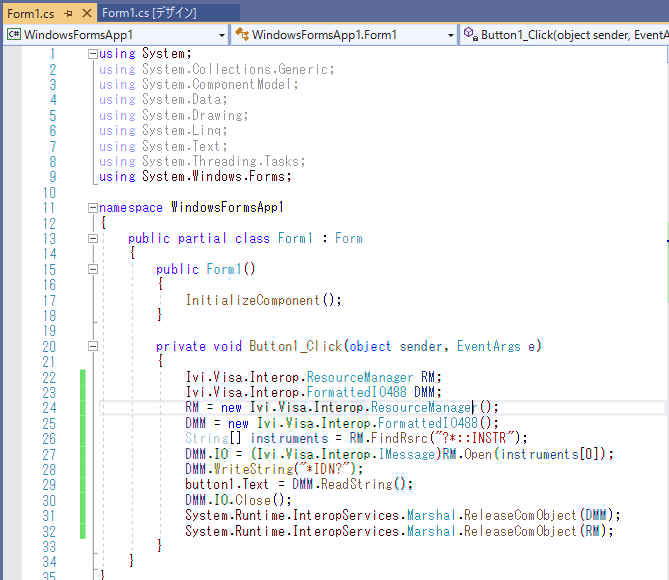The width and height of the screenshot is (669, 580).
Task: Click 'using System.Linq;' line
Action: (163, 131)
